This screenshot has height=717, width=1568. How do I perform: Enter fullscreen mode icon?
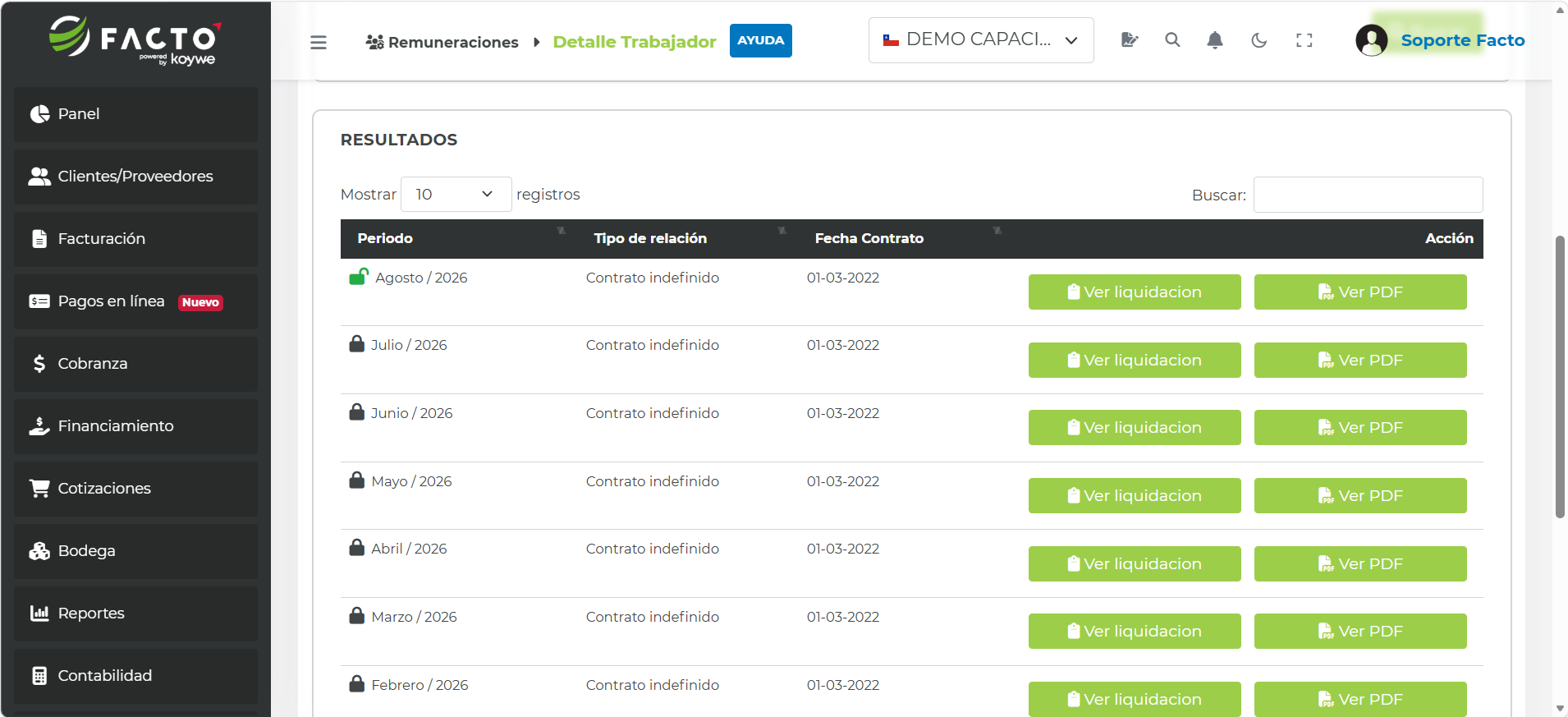click(1304, 39)
